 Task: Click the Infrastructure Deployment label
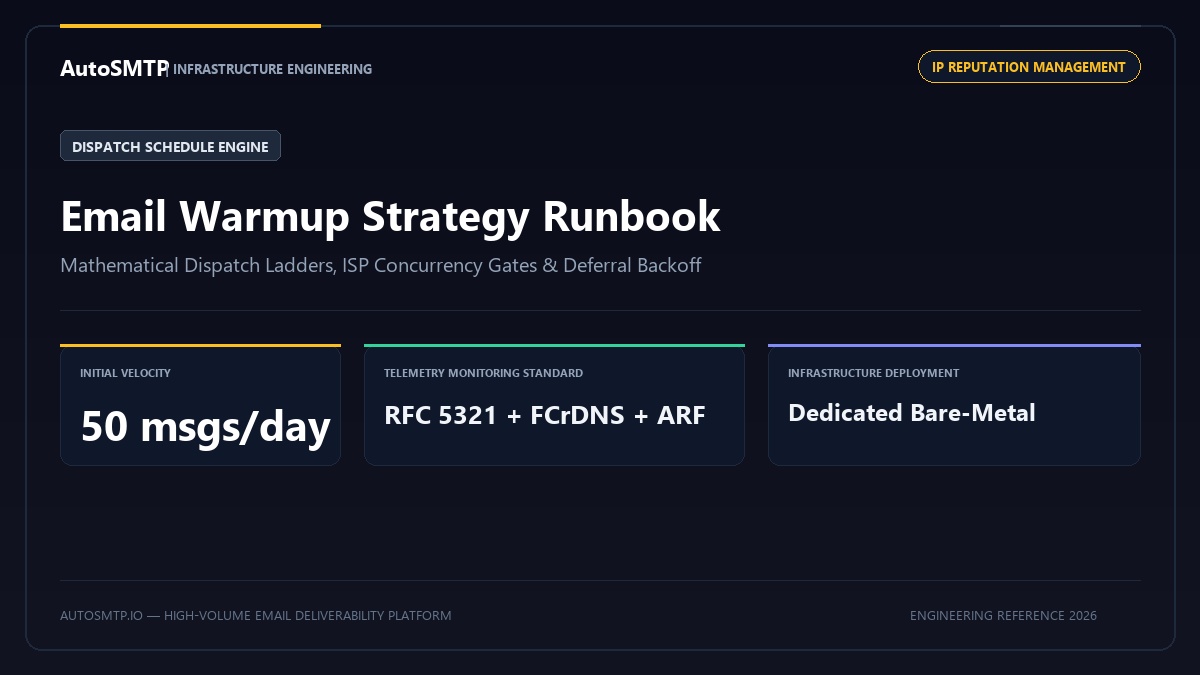[873, 373]
